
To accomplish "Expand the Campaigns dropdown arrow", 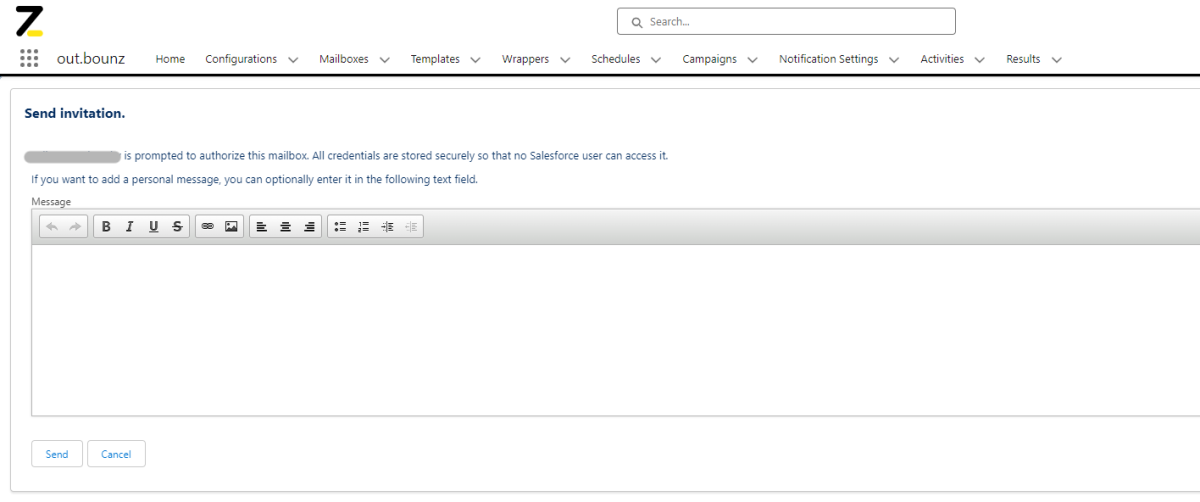I will tap(753, 60).
